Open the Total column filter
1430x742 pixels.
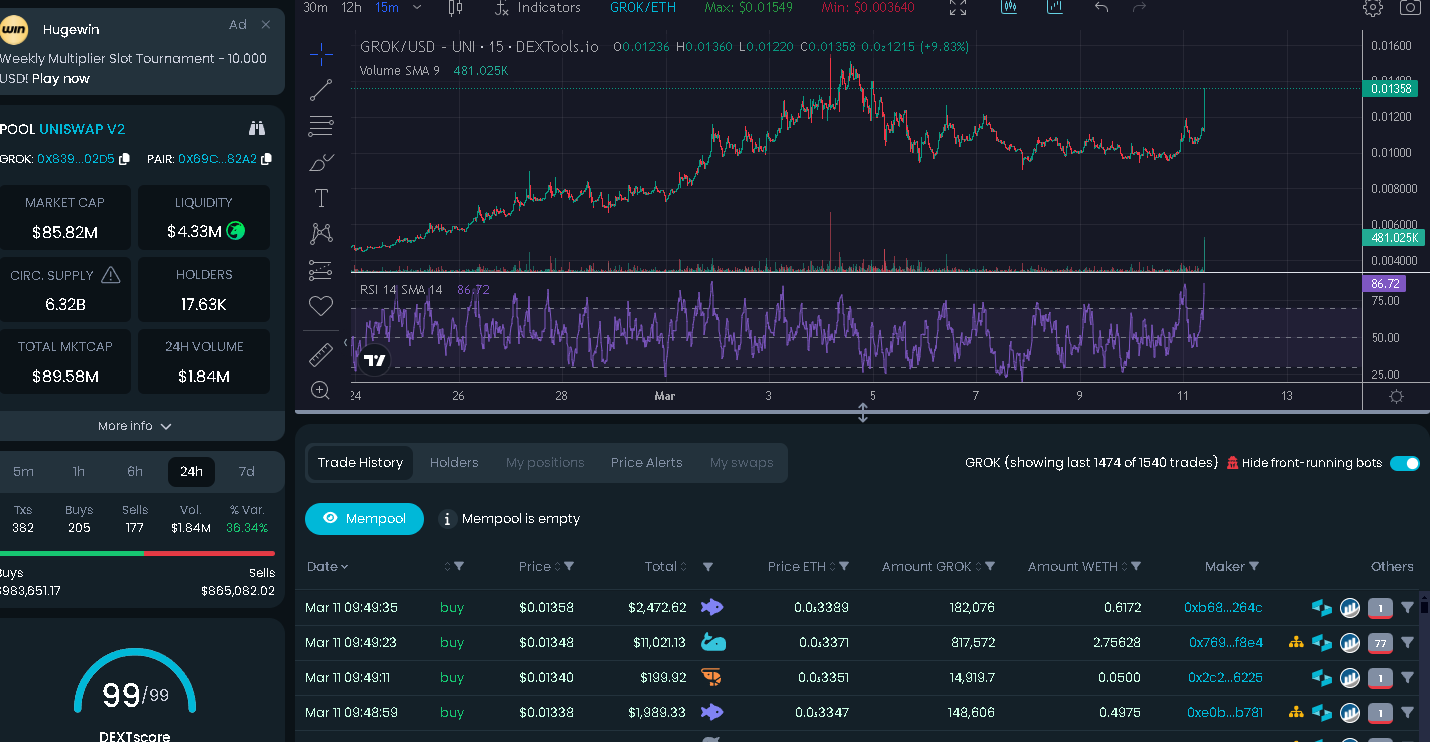708,567
